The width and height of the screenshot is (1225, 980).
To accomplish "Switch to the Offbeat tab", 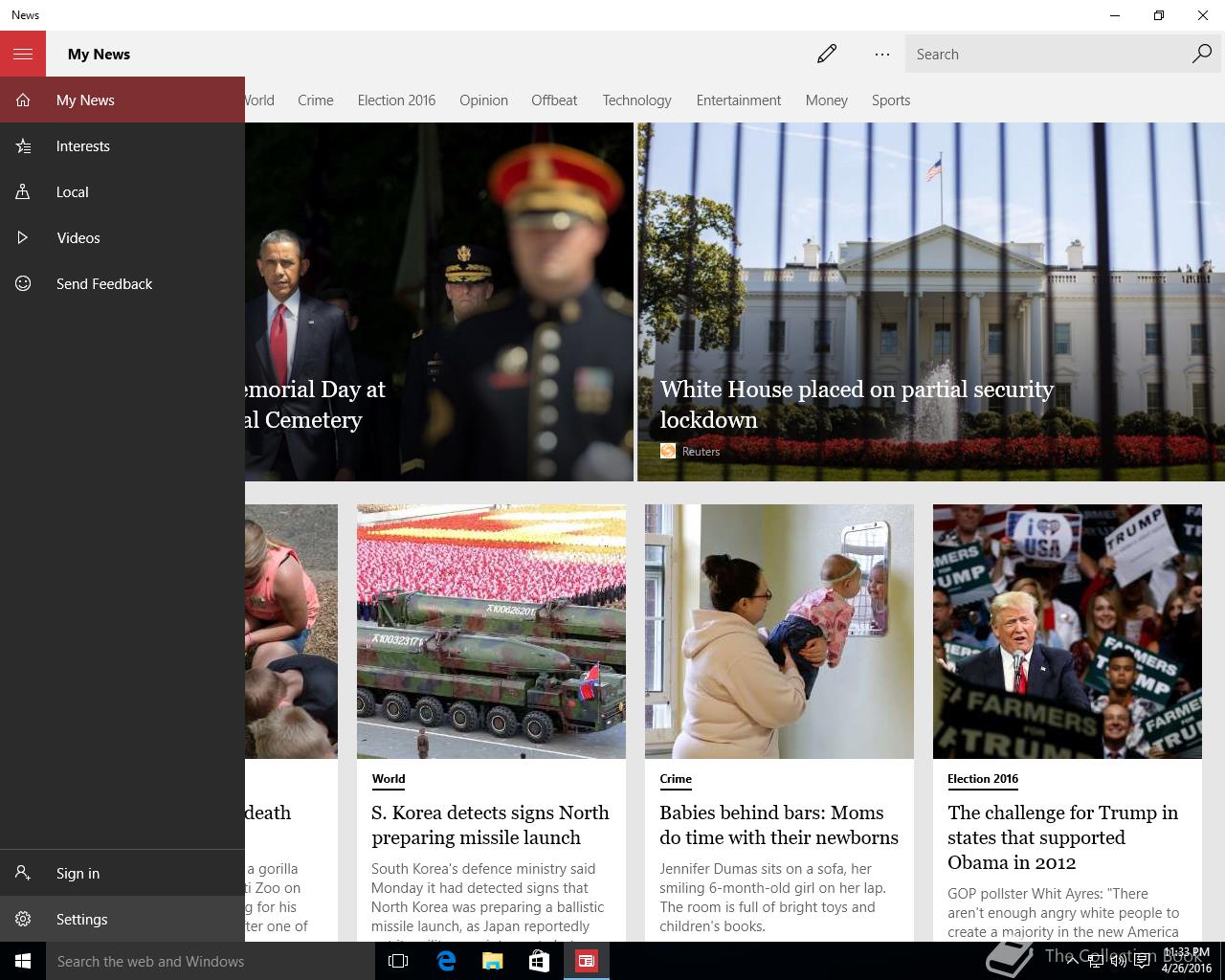I will click(x=554, y=100).
